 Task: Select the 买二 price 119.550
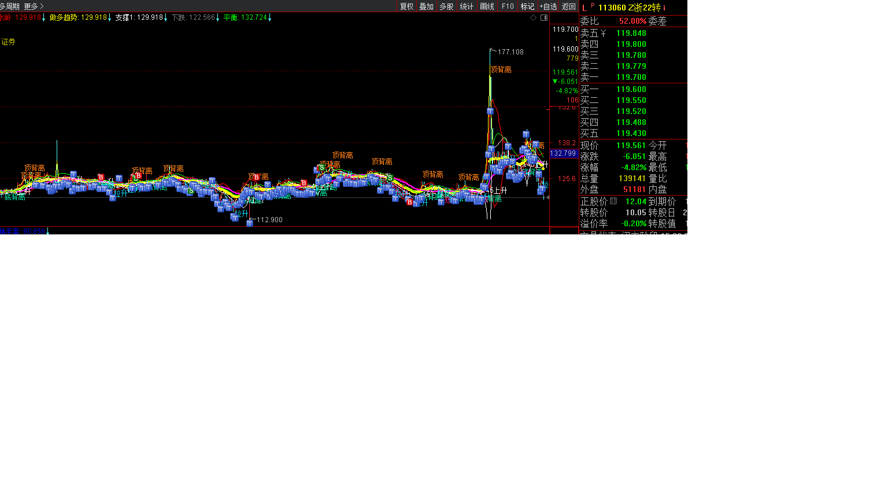[631, 100]
